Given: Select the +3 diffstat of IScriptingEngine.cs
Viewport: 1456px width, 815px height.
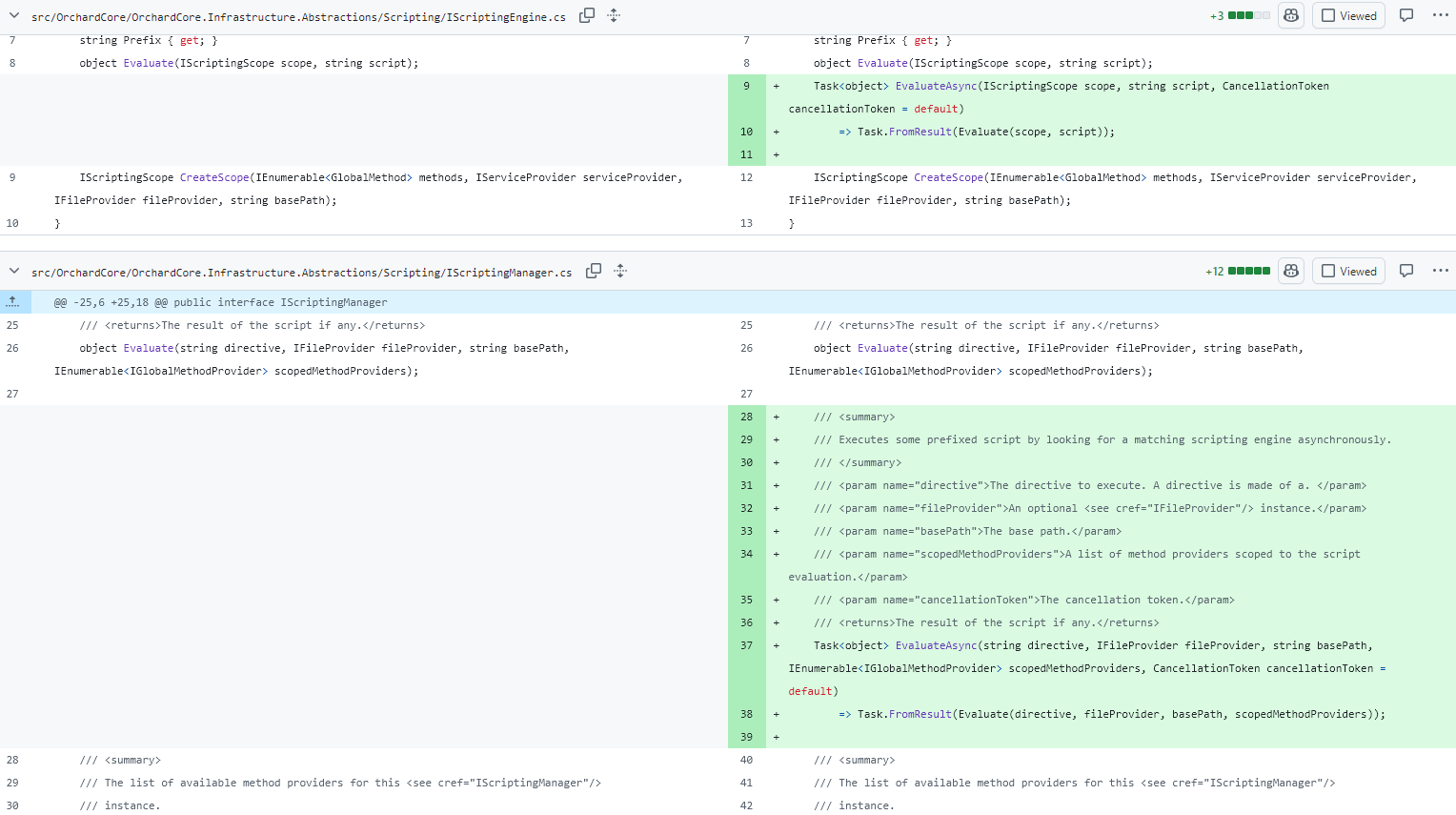Looking at the screenshot, I should 1240,16.
